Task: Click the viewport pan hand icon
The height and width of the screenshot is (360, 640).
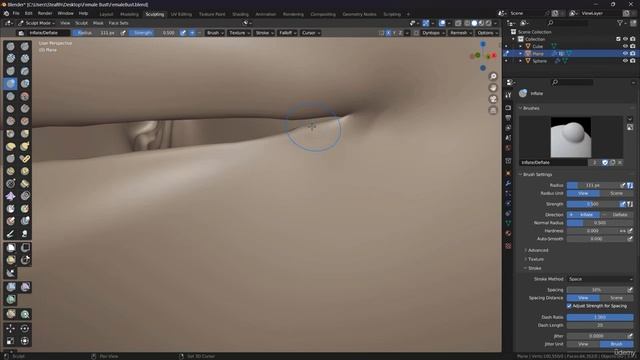Action: tap(493, 88)
